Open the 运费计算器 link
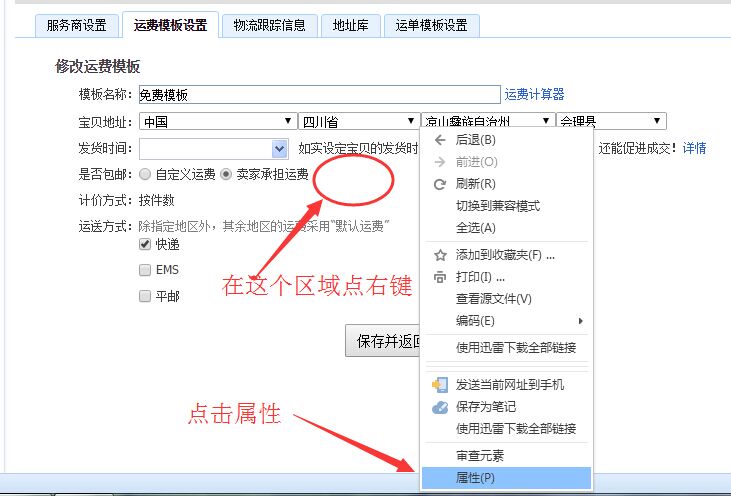 click(535, 95)
